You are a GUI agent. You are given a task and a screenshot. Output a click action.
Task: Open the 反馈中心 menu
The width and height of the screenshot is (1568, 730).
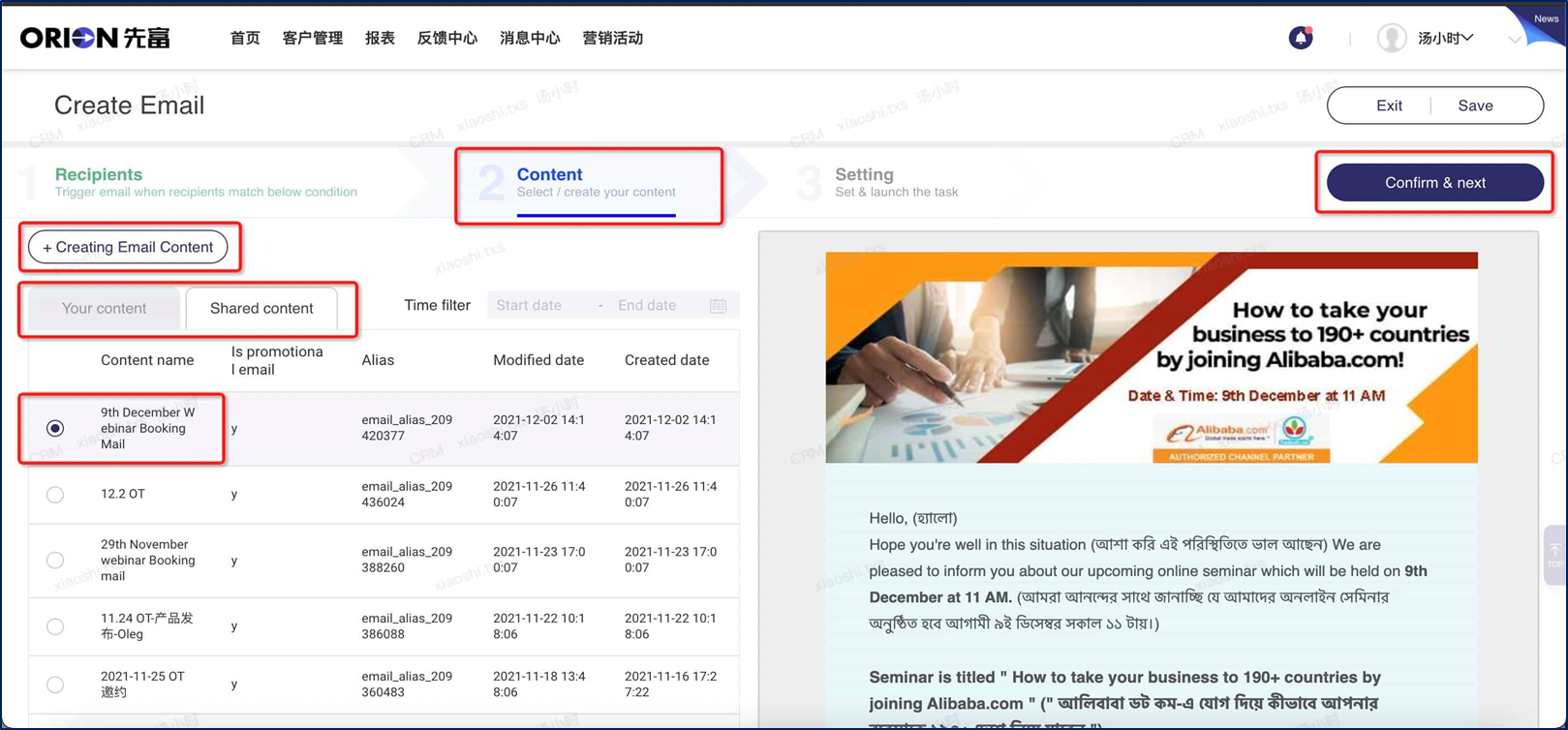[x=447, y=38]
